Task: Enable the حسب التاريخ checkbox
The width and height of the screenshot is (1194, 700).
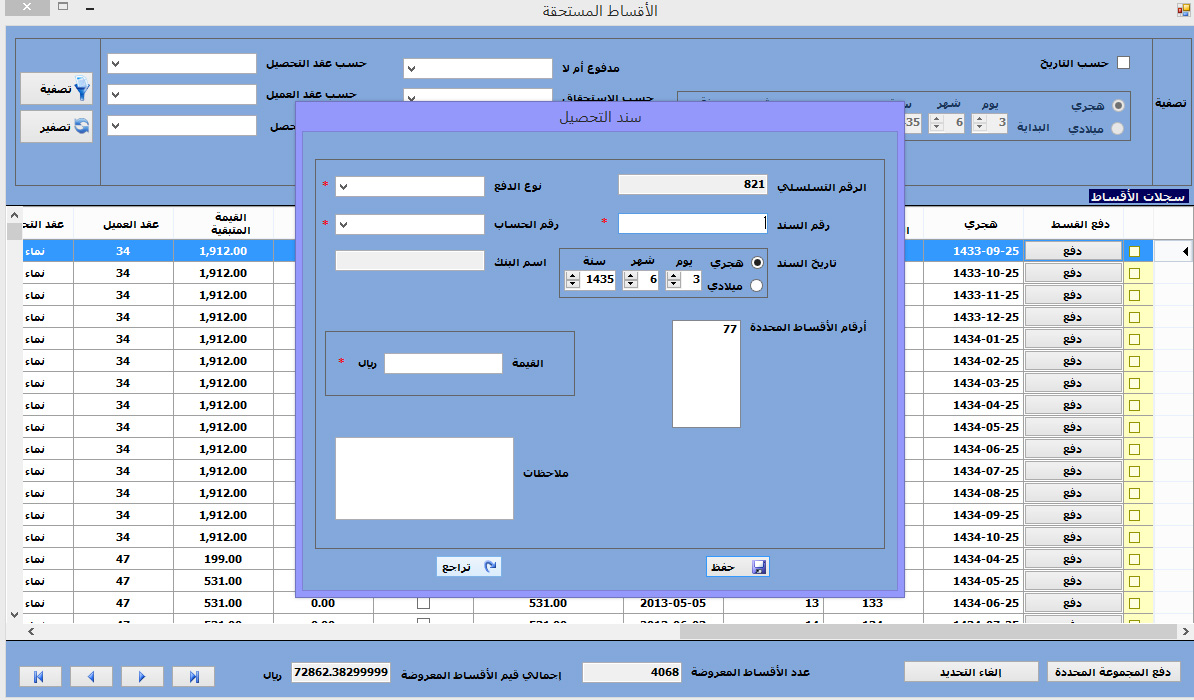Action: (1123, 63)
